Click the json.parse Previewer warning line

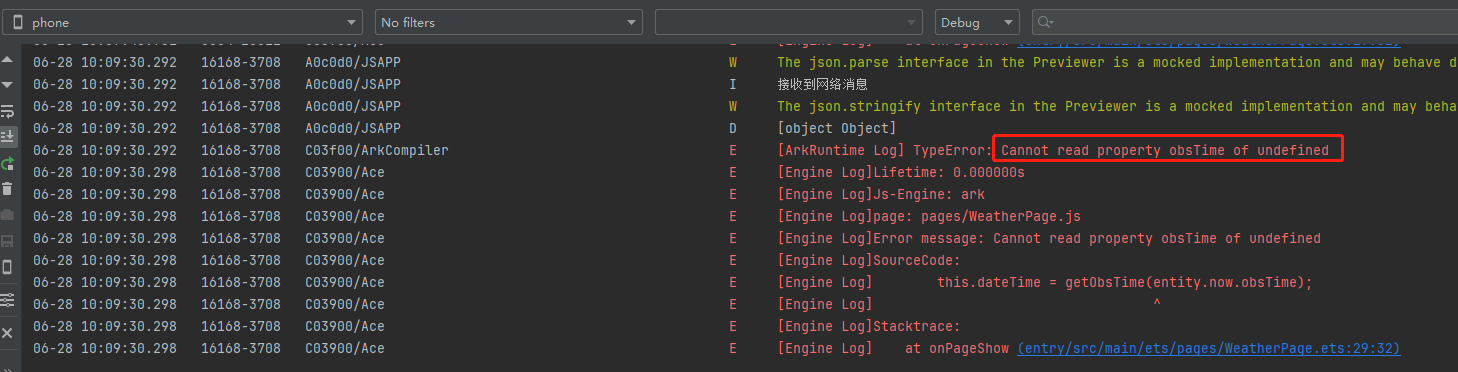click(x=1117, y=62)
